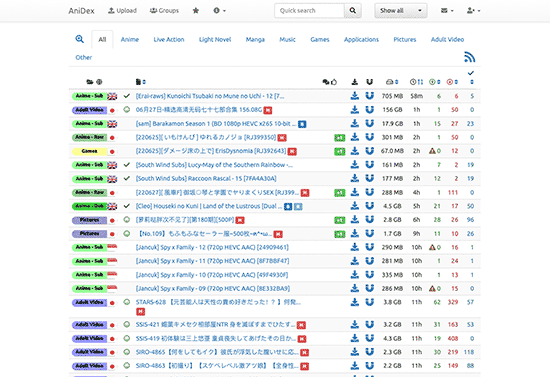
Task: Open magnet link for Spy x Family - 12
Action: pyautogui.click(x=369, y=247)
